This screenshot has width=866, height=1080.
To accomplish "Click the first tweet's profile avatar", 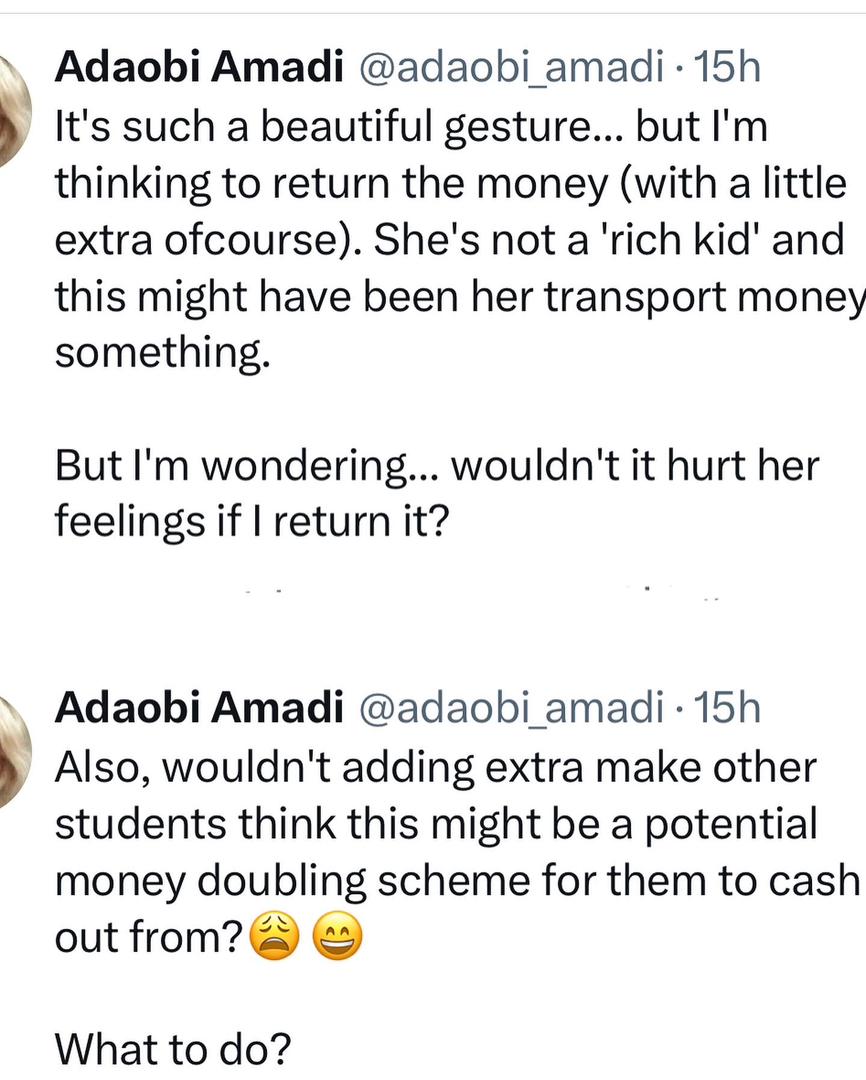I will point(10,110).
